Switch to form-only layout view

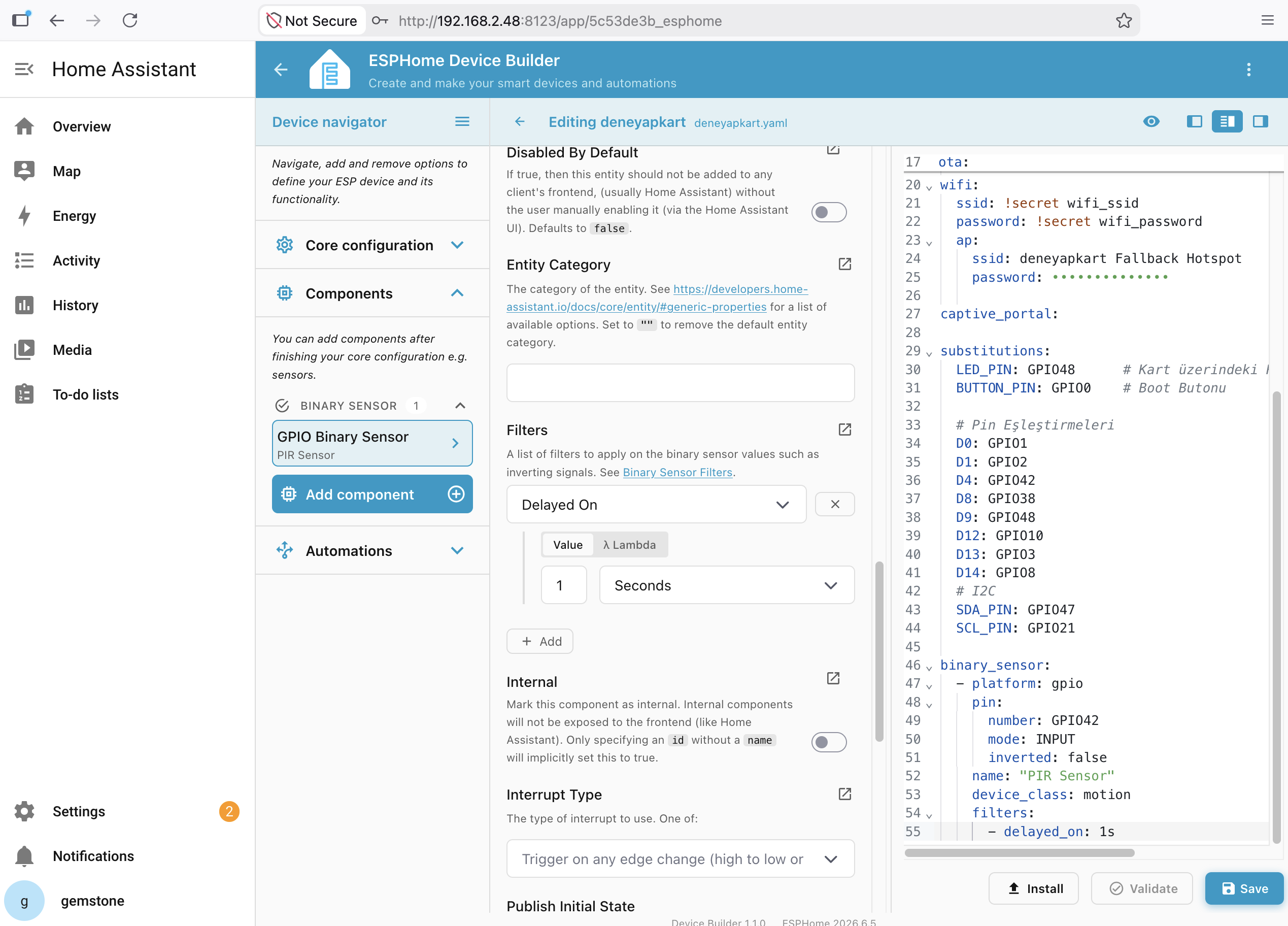tap(1194, 121)
